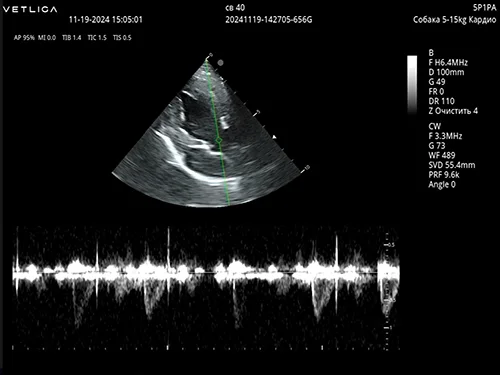Click the VETLICA logo
Image resolution: width=500 pixels, height=375 pixels.
[x=30, y=9]
